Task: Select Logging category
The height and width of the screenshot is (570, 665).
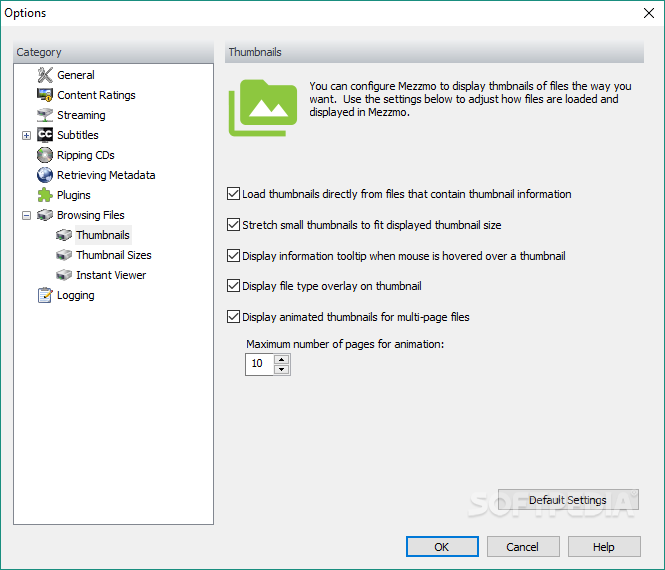Action: pyautogui.click(x=75, y=295)
